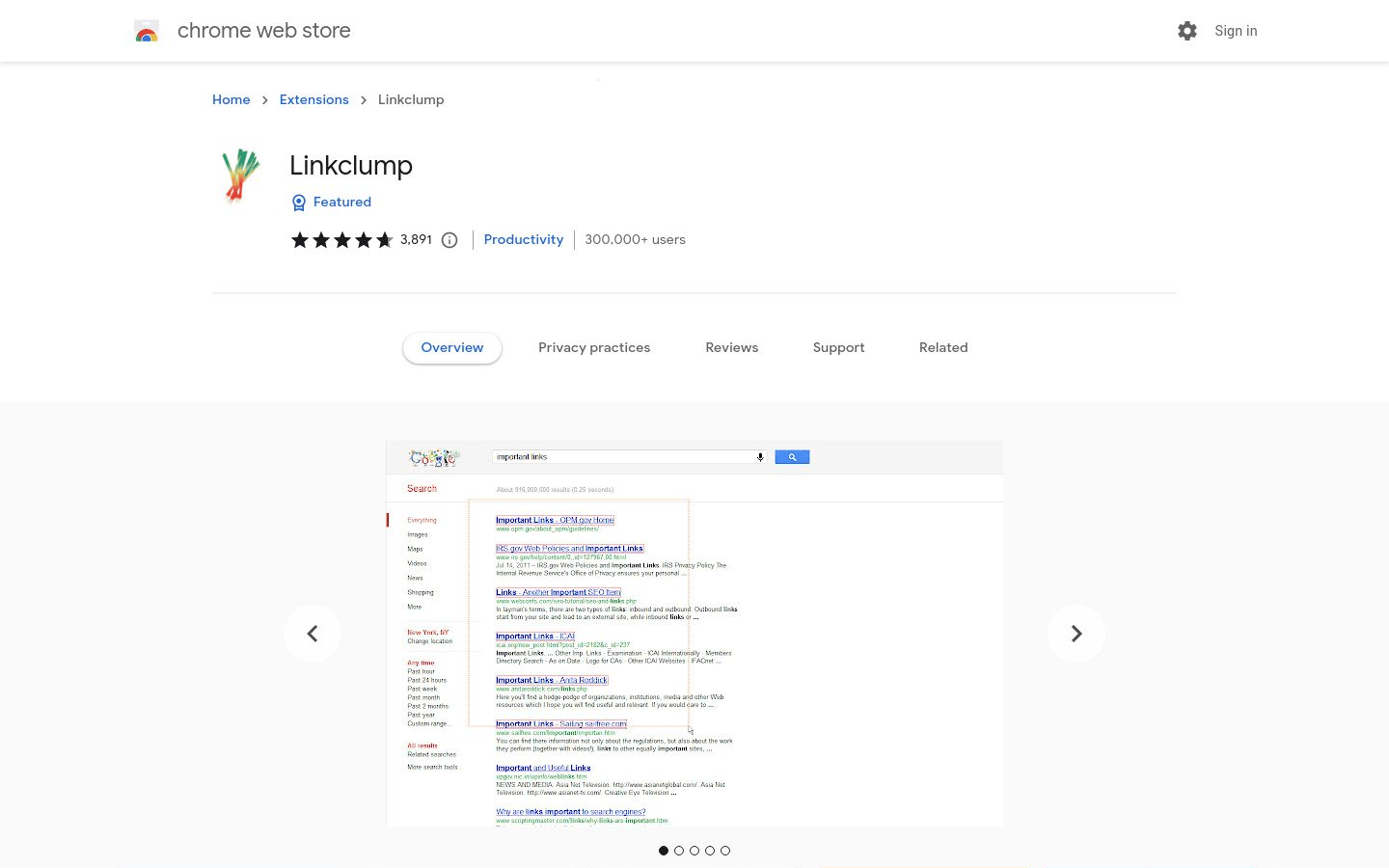Open the Privacy practices tab
Viewport: 1389px width, 868px height.
click(594, 347)
